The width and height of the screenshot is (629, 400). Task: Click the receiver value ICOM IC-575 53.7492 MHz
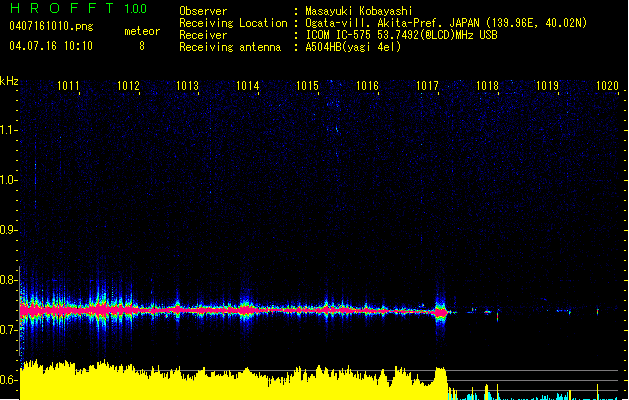click(x=401, y=35)
